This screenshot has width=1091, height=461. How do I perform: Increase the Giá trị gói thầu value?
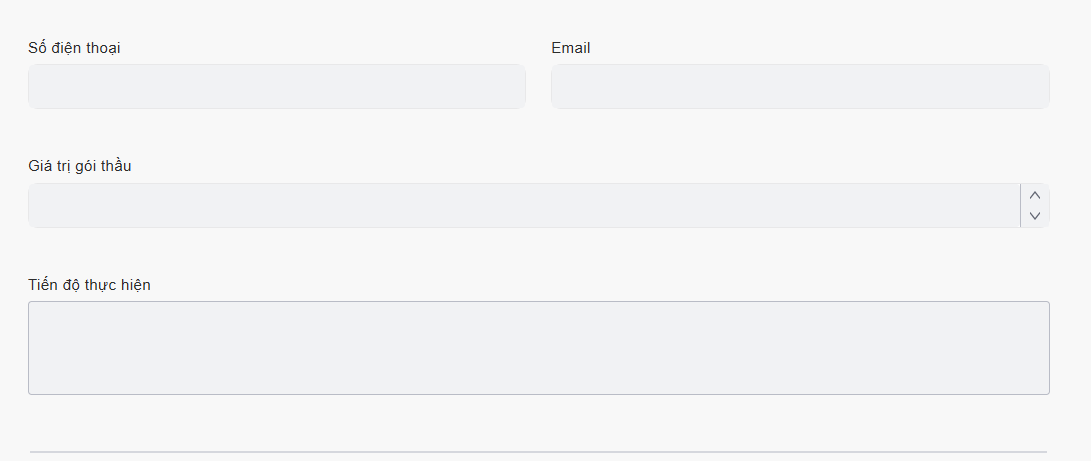(1035, 195)
